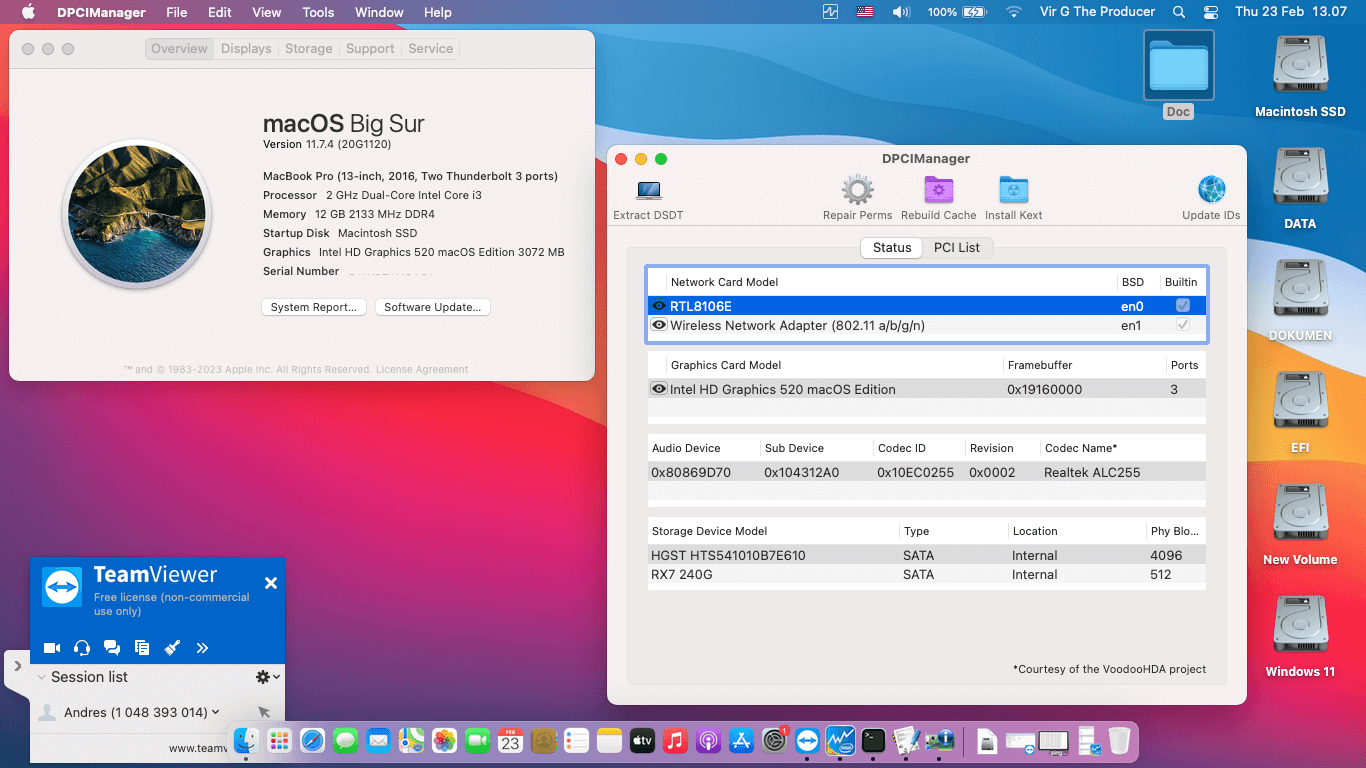Open the Tools menu in the menu bar

pos(318,12)
